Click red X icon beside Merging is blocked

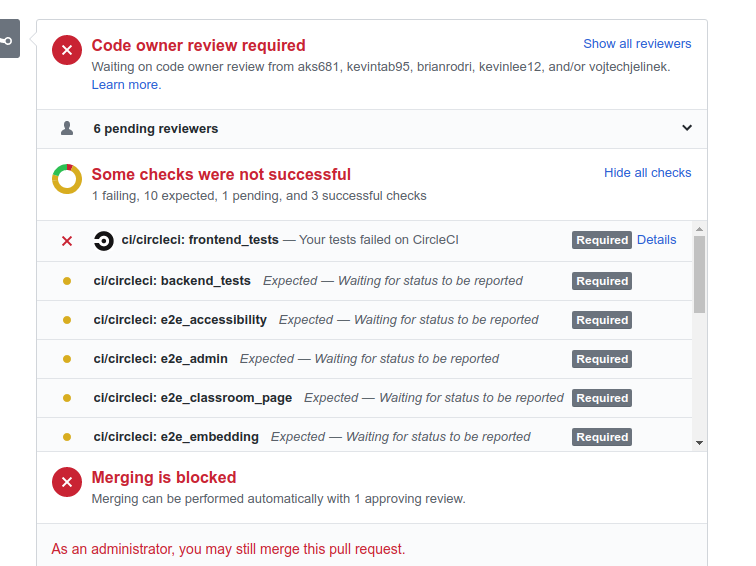click(x=67, y=482)
